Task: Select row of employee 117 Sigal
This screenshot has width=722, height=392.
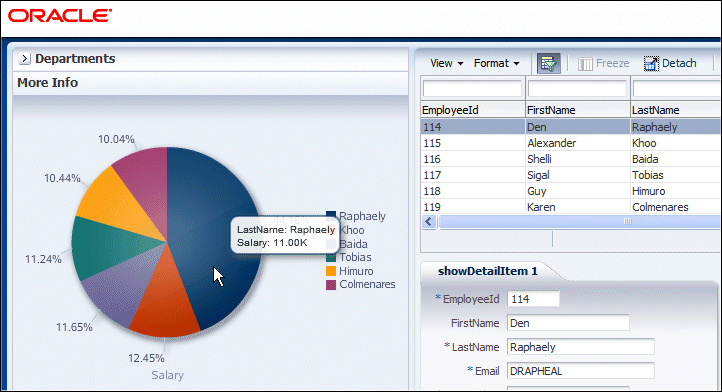Action: tap(571, 175)
